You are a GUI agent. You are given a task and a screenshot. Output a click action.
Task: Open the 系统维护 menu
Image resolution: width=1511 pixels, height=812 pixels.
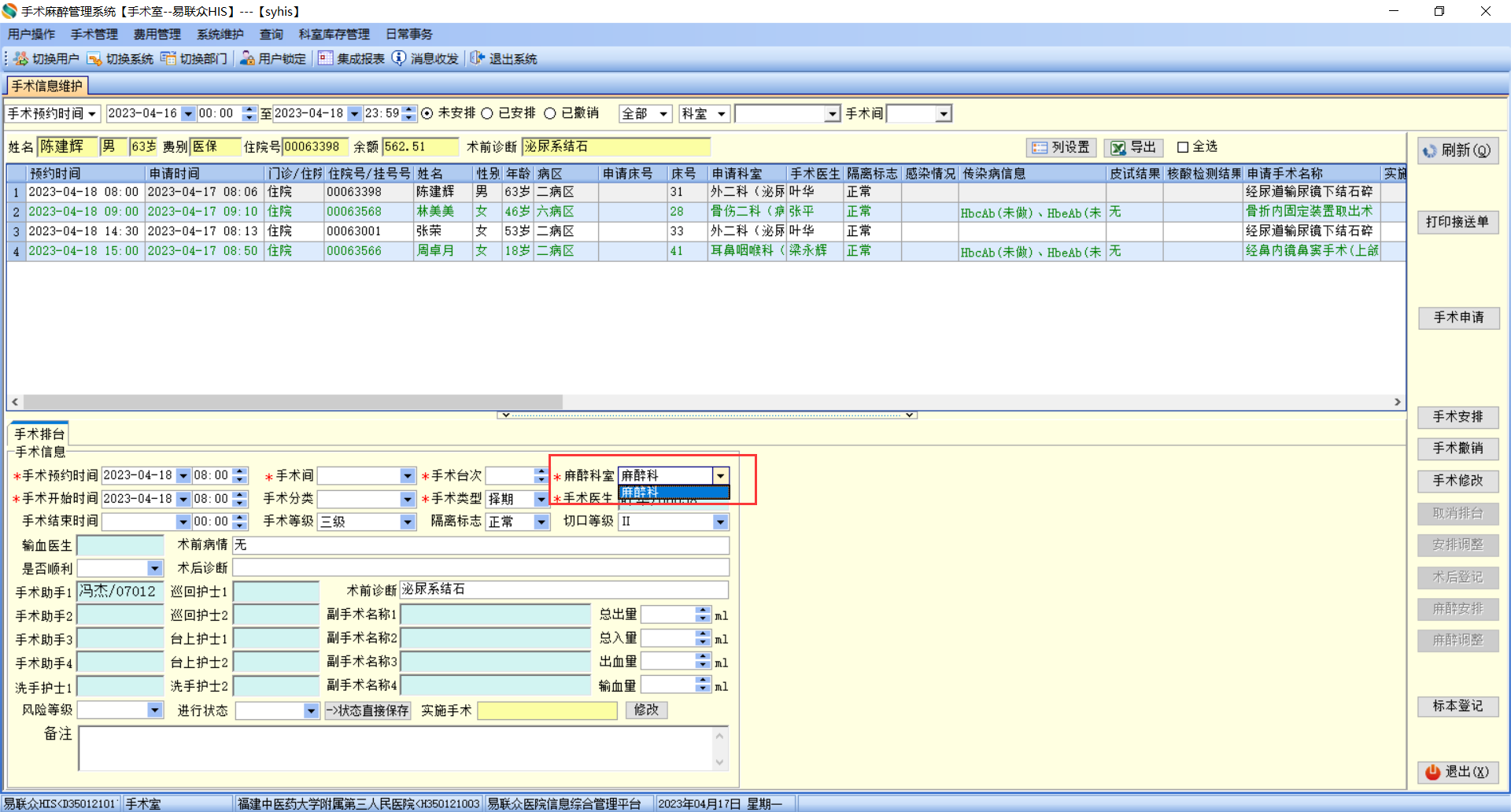click(x=220, y=34)
